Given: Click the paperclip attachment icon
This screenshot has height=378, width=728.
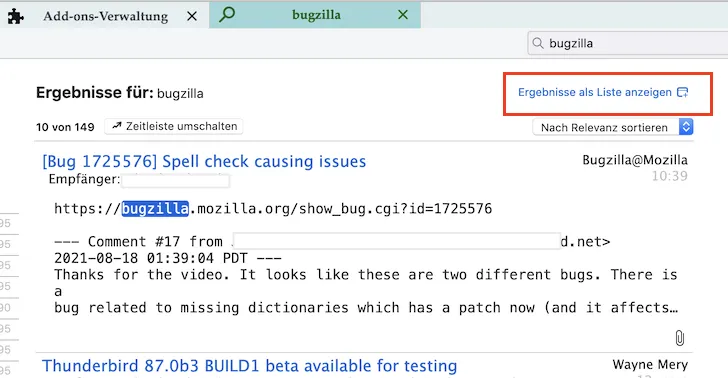Looking at the screenshot, I should tap(679, 338).
